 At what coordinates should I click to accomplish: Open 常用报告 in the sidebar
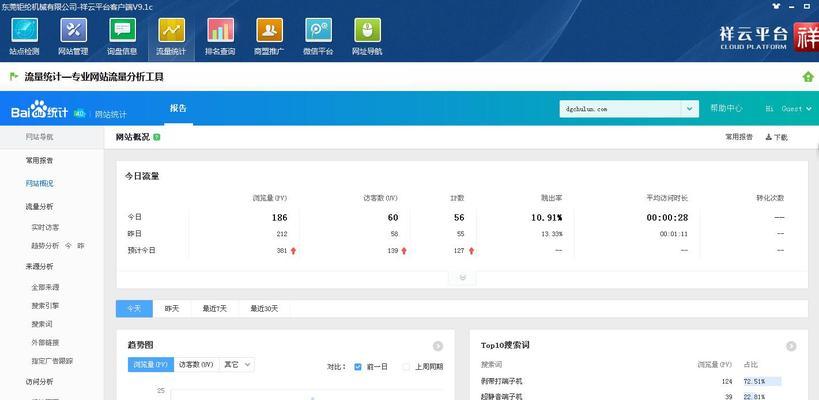tap(40, 160)
